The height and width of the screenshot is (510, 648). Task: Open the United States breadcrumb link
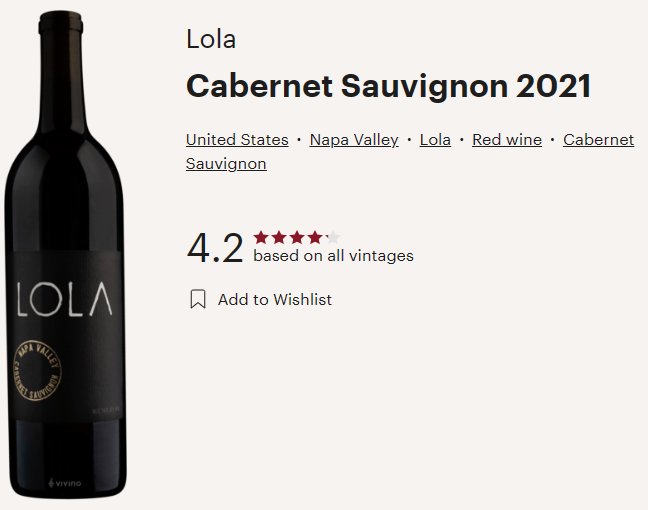pyautogui.click(x=237, y=140)
